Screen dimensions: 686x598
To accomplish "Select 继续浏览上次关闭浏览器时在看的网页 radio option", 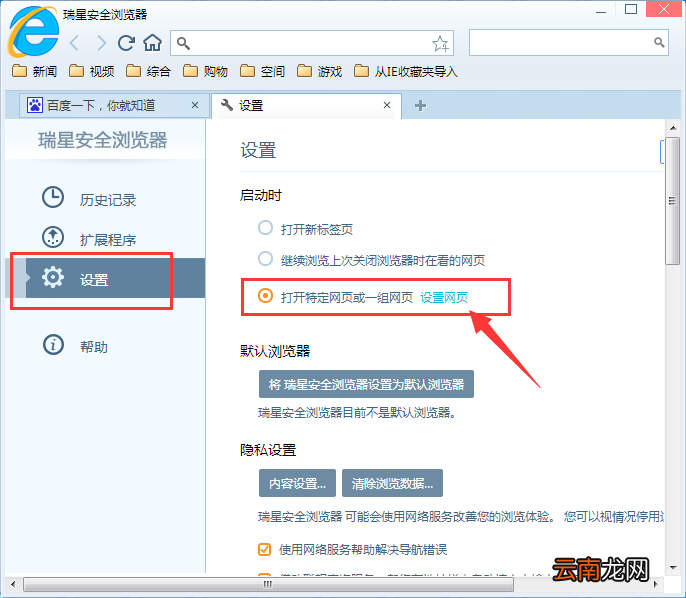I will tap(265, 259).
